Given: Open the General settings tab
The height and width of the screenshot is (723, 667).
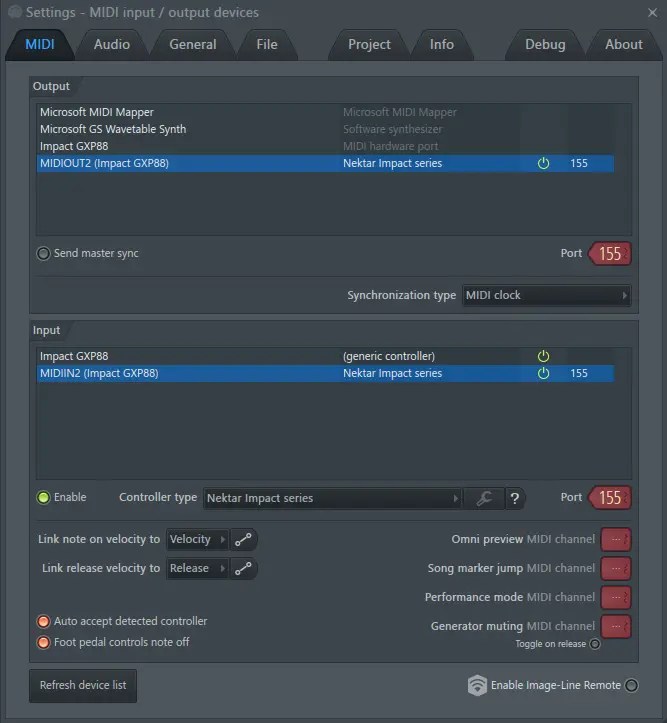Looking at the screenshot, I should coord(193,44).
